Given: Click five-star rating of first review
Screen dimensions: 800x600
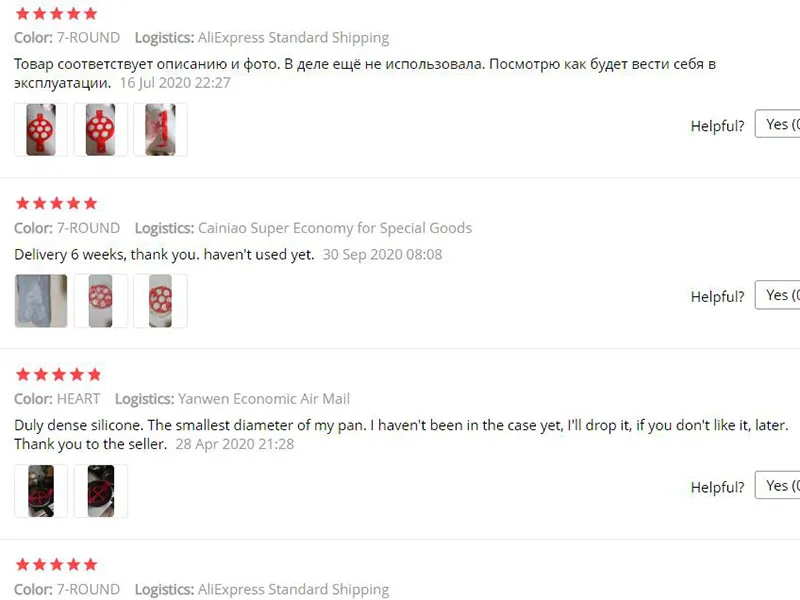Looking at the screenshot, I should point(56,14).
